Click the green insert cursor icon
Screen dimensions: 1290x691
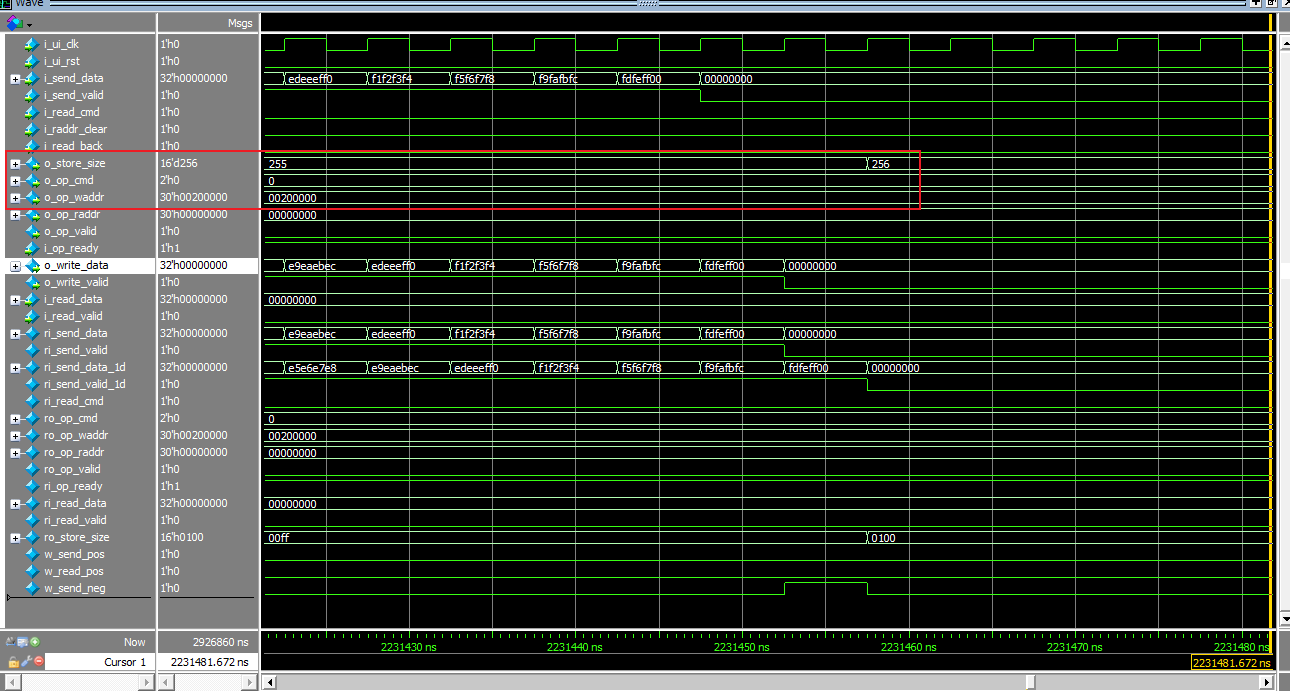(35, 642)
